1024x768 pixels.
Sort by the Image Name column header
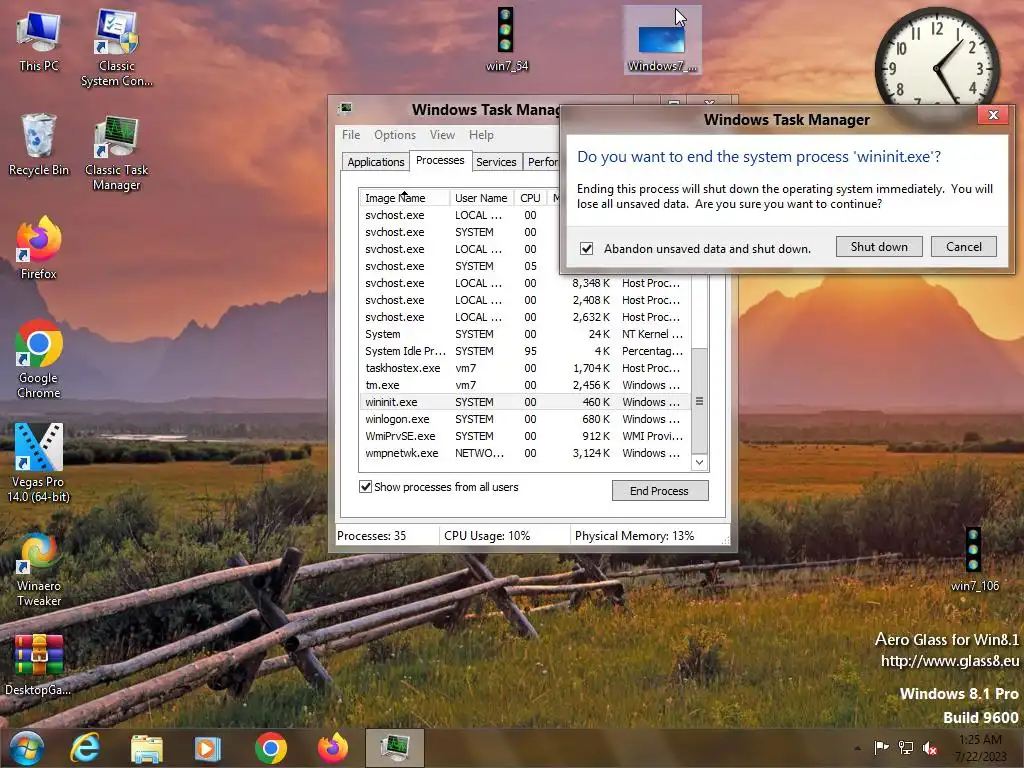point(404,198)
